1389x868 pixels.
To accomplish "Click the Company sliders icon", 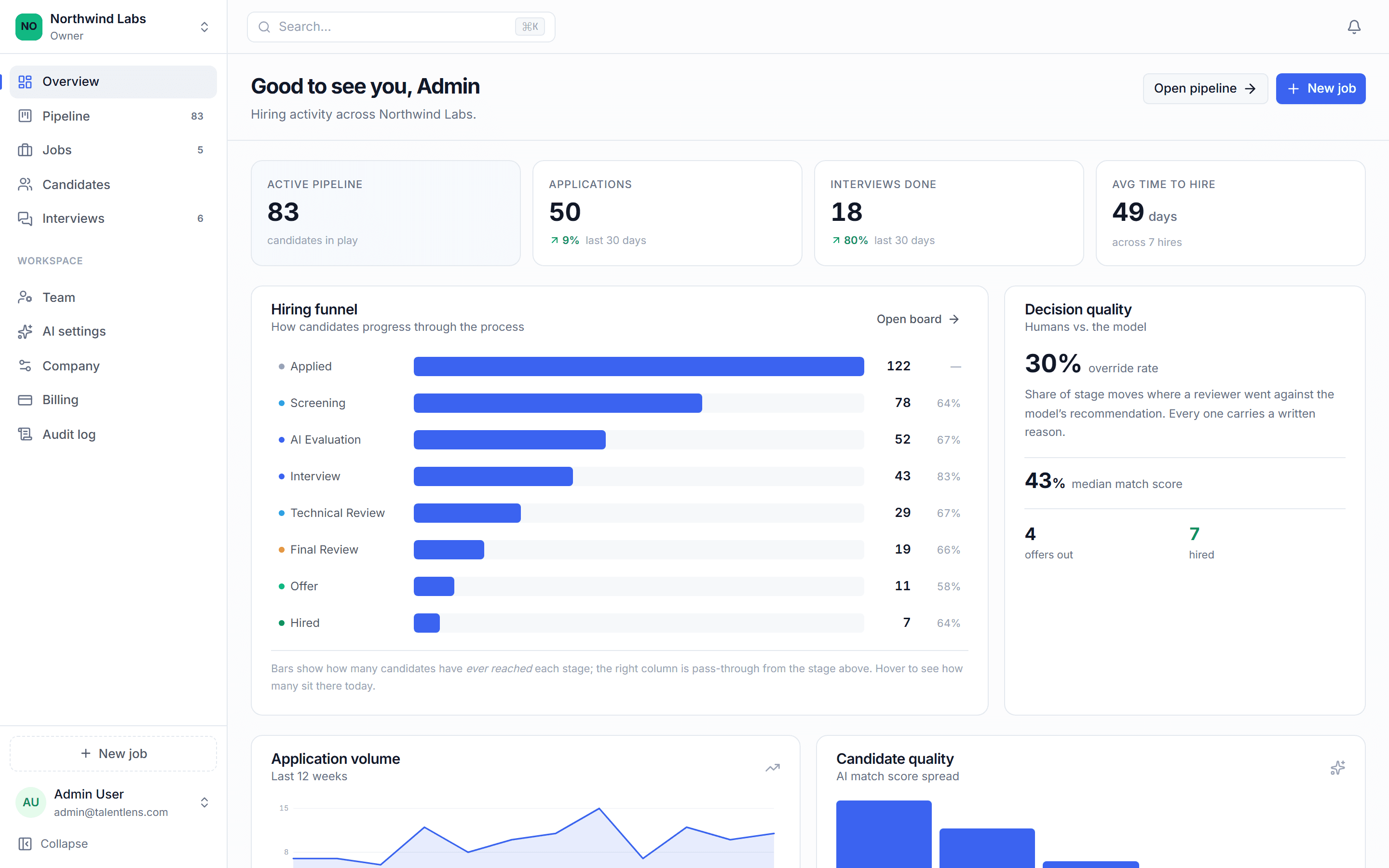I will [x=25, y=366].
